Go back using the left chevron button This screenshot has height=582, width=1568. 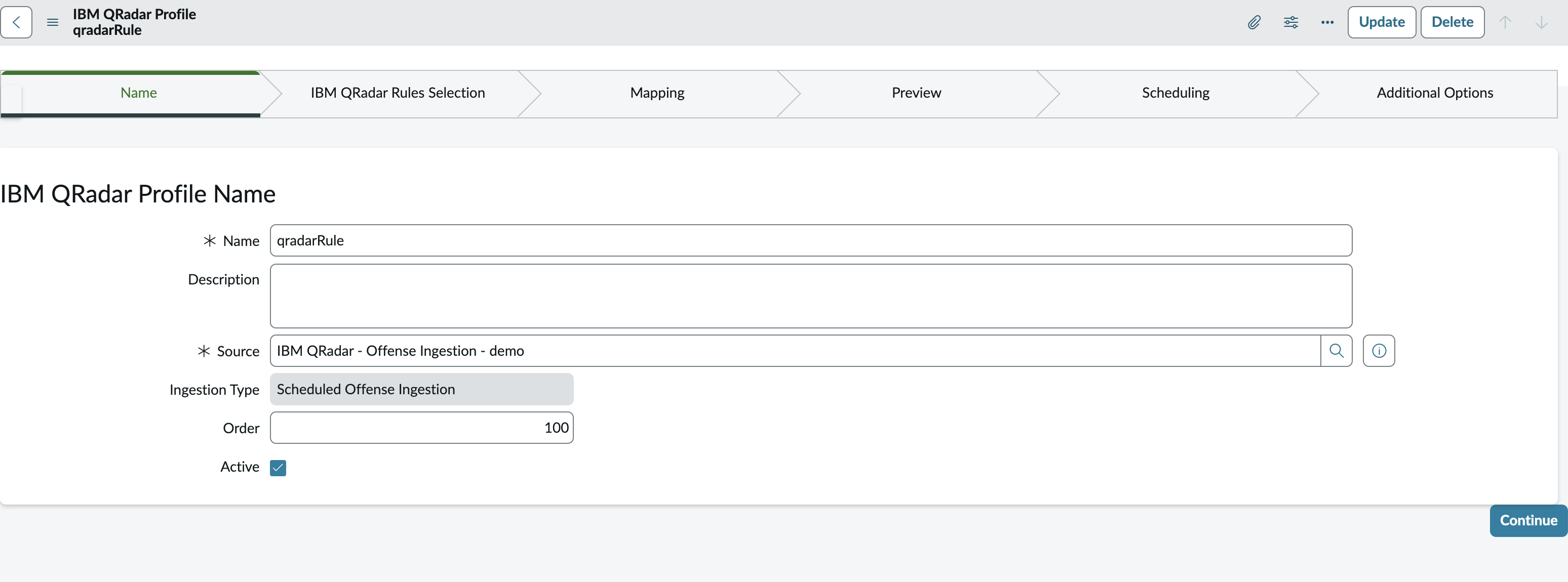pos(16,22)
